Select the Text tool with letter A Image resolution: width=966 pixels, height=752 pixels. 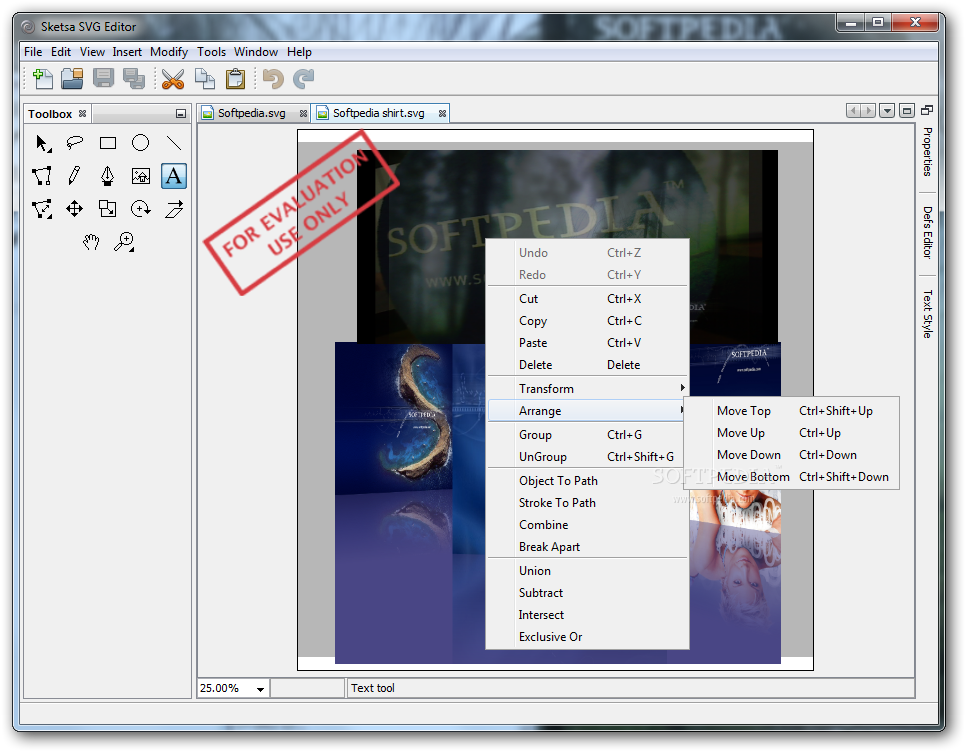174,176
